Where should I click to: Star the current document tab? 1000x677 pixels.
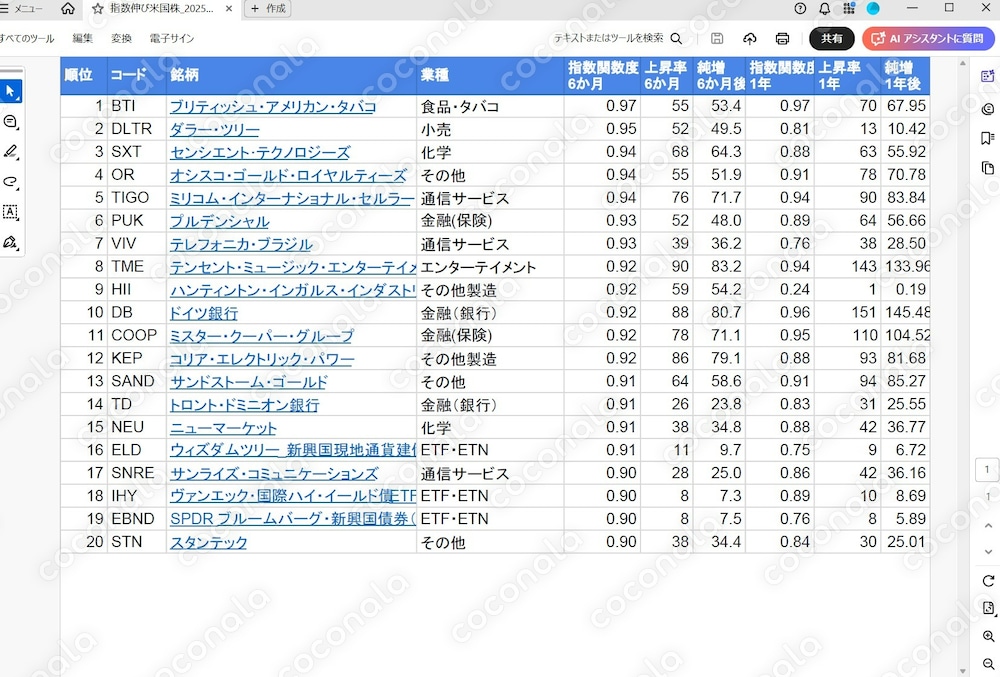tap(98, 9)
